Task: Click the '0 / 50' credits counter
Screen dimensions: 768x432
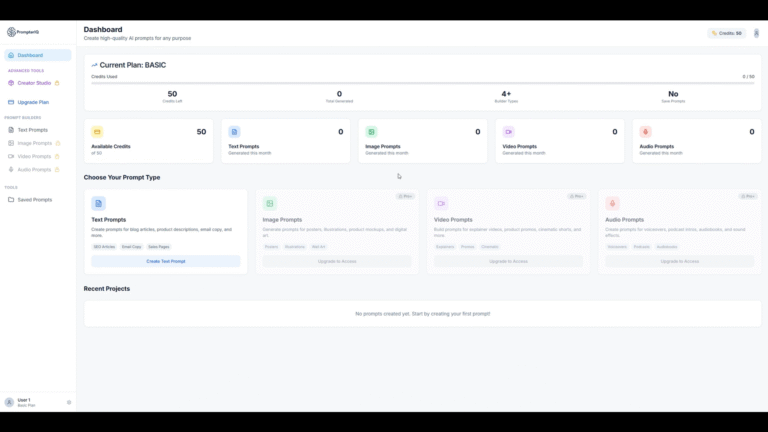Action: (x=748, y=77)
